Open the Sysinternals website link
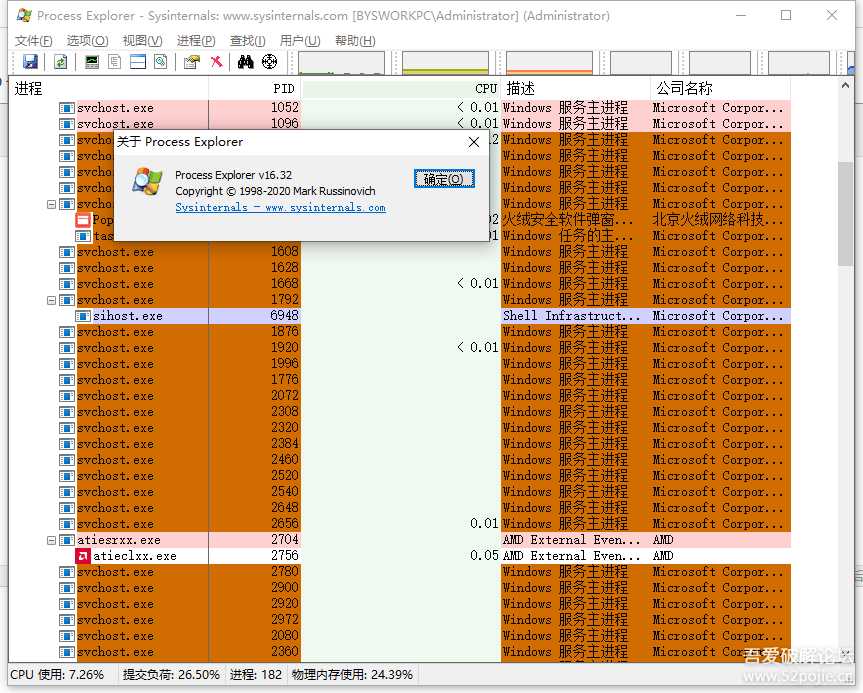 point(280,208)
